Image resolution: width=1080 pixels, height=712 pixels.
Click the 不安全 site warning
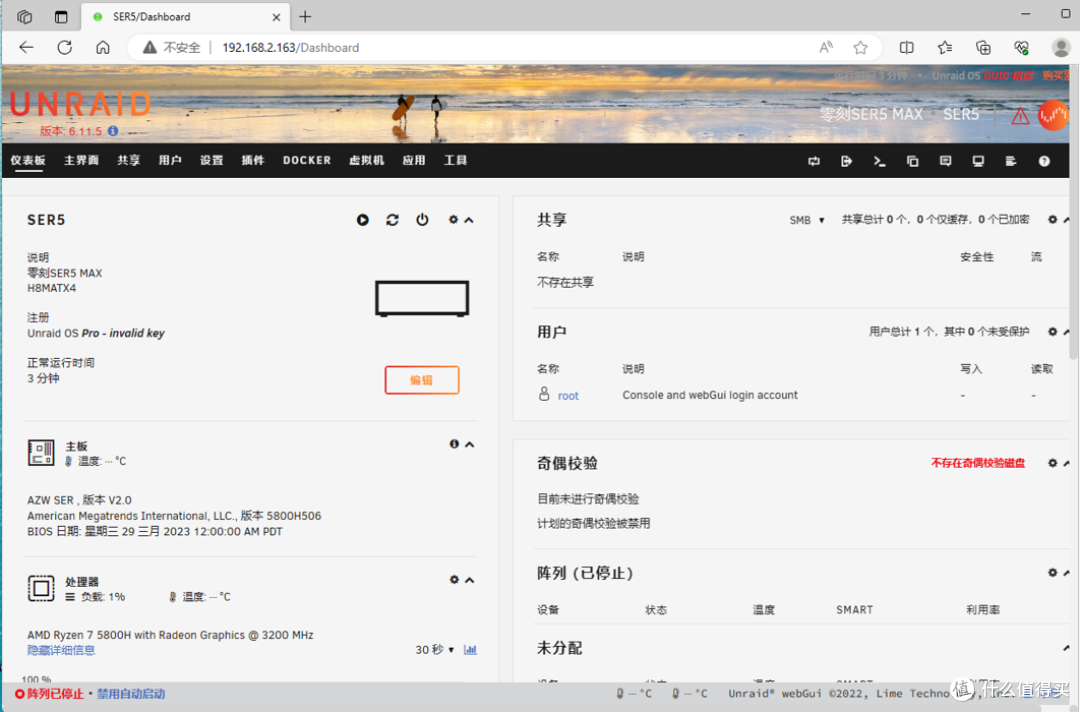coord(172,48)
